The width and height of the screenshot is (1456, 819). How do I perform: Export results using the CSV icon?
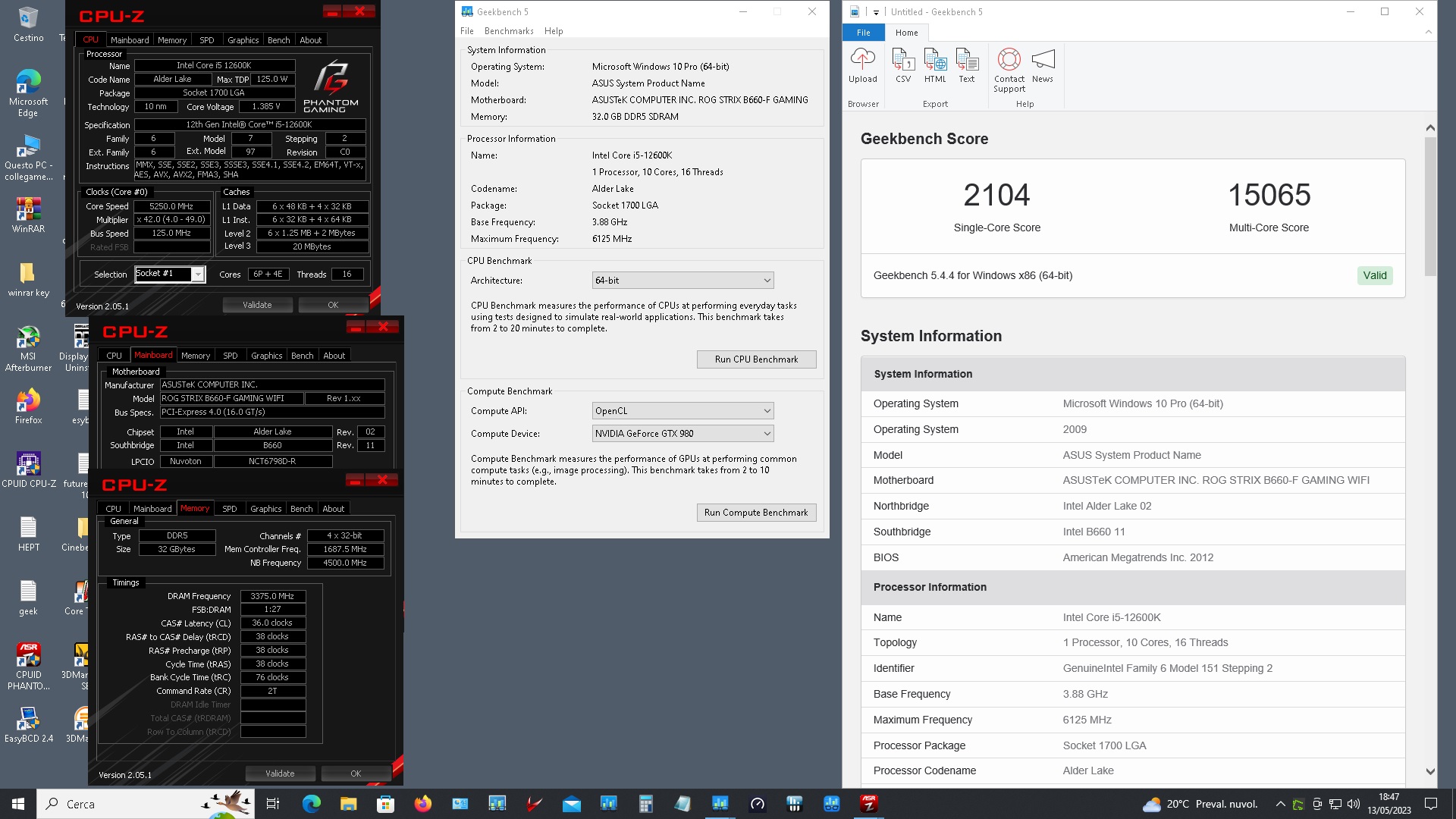click(x=903, y=65)
